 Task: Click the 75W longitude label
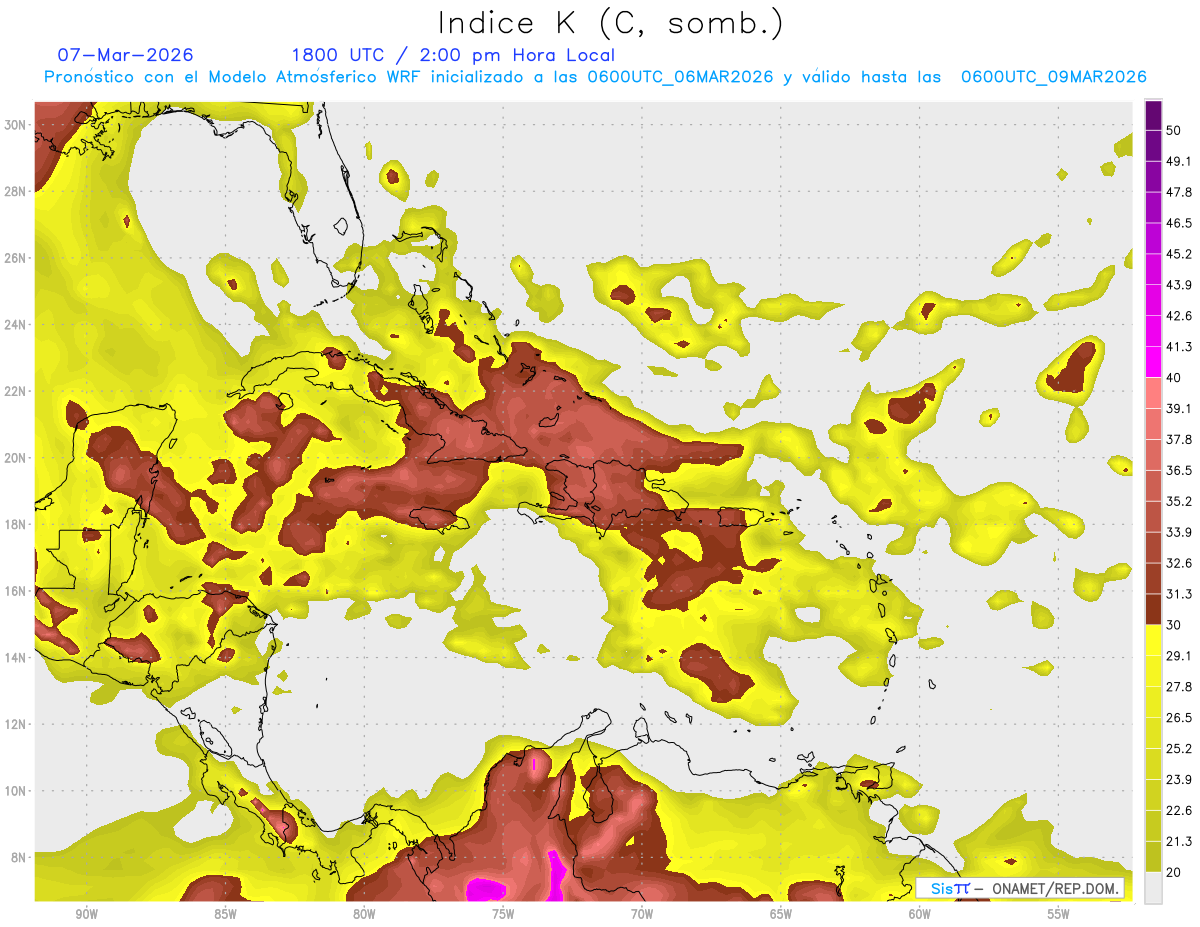(x=503, y=914)
